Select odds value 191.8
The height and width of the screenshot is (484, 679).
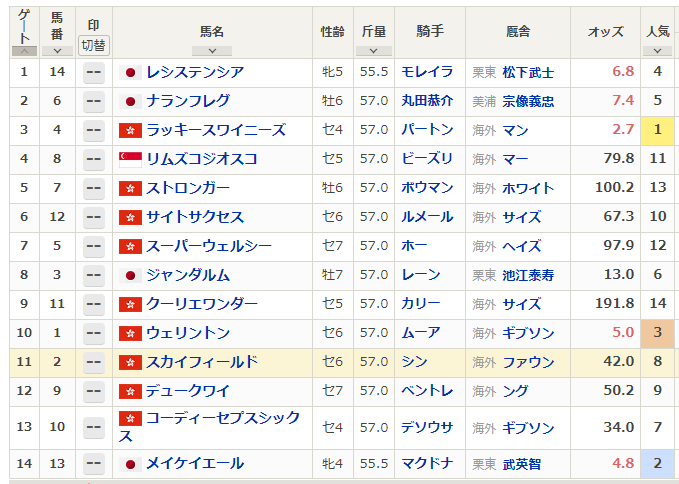point(615,303)
